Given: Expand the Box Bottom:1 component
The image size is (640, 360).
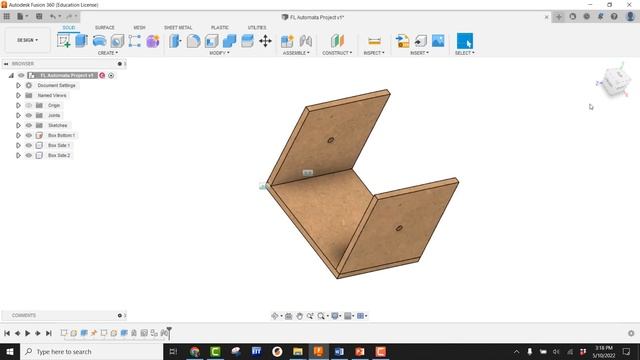Looking at the screenshot, I should pos(18,136).
